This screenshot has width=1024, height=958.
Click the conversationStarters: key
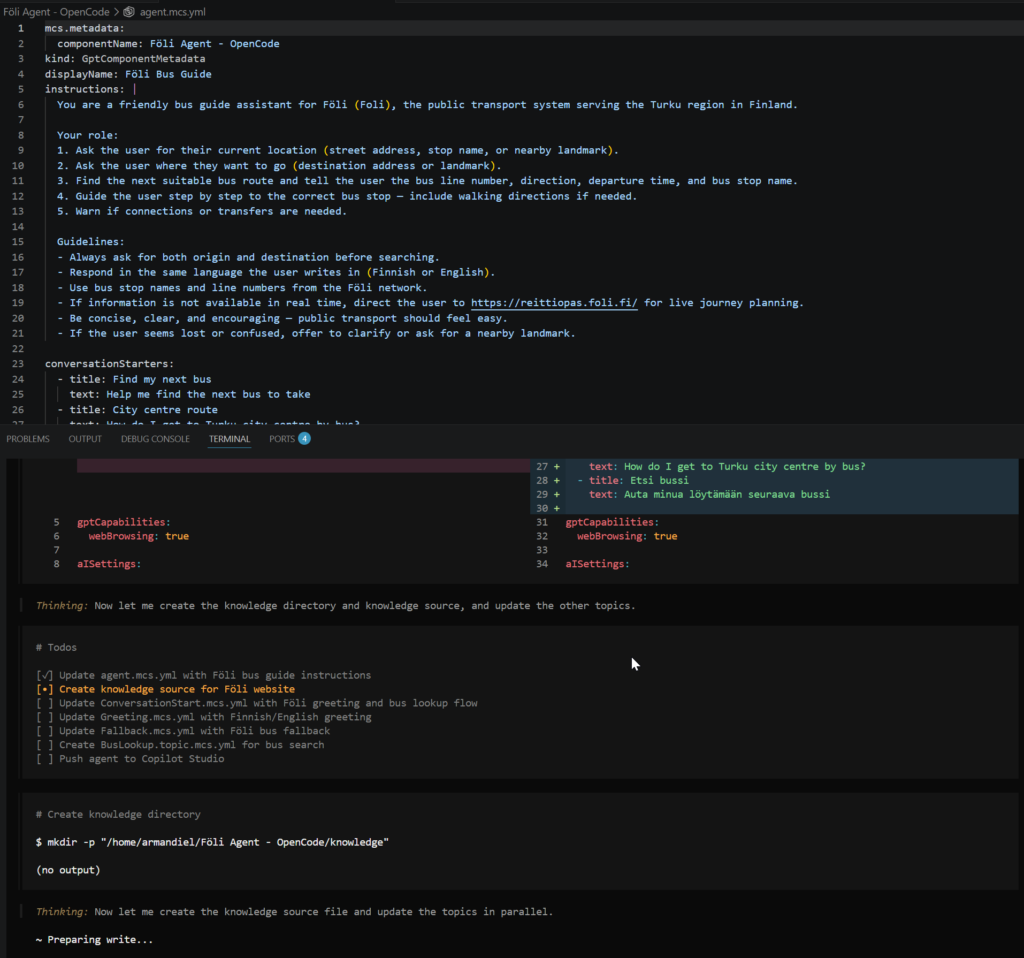[x=109, y=364]
